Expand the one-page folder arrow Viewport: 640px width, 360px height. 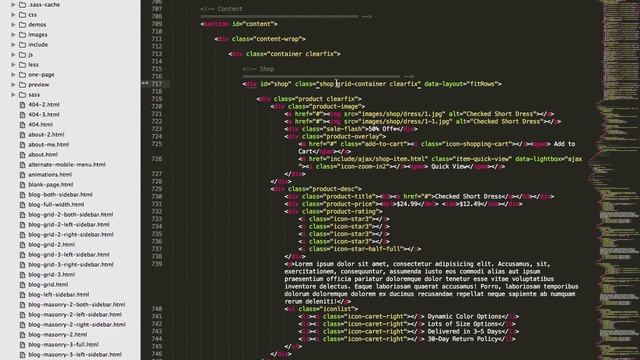tap(13, 74)
